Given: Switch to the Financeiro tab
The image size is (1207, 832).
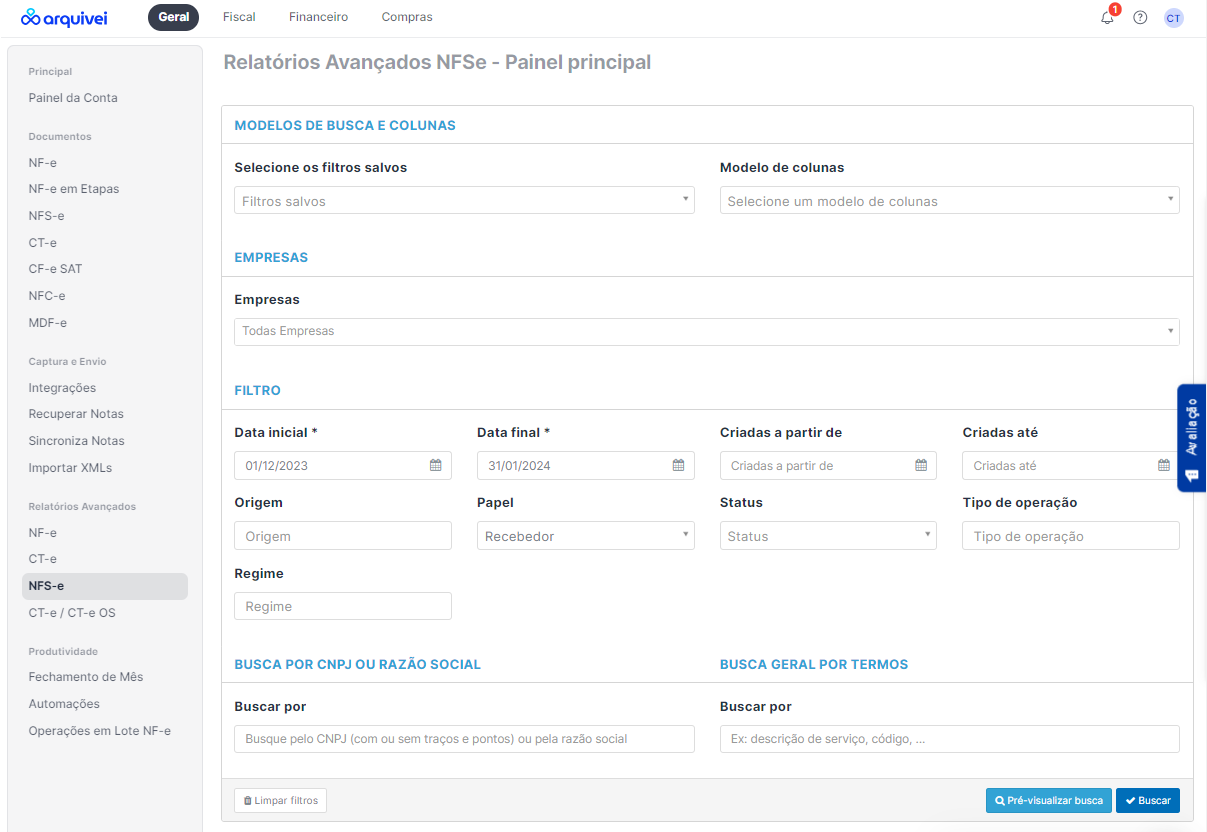Looking at the screenshot, I should [x=318, y=17].
